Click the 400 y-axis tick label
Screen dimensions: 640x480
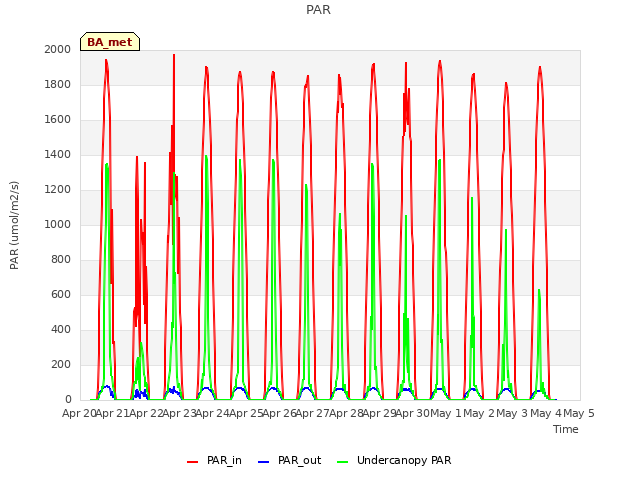click(61, 329)
